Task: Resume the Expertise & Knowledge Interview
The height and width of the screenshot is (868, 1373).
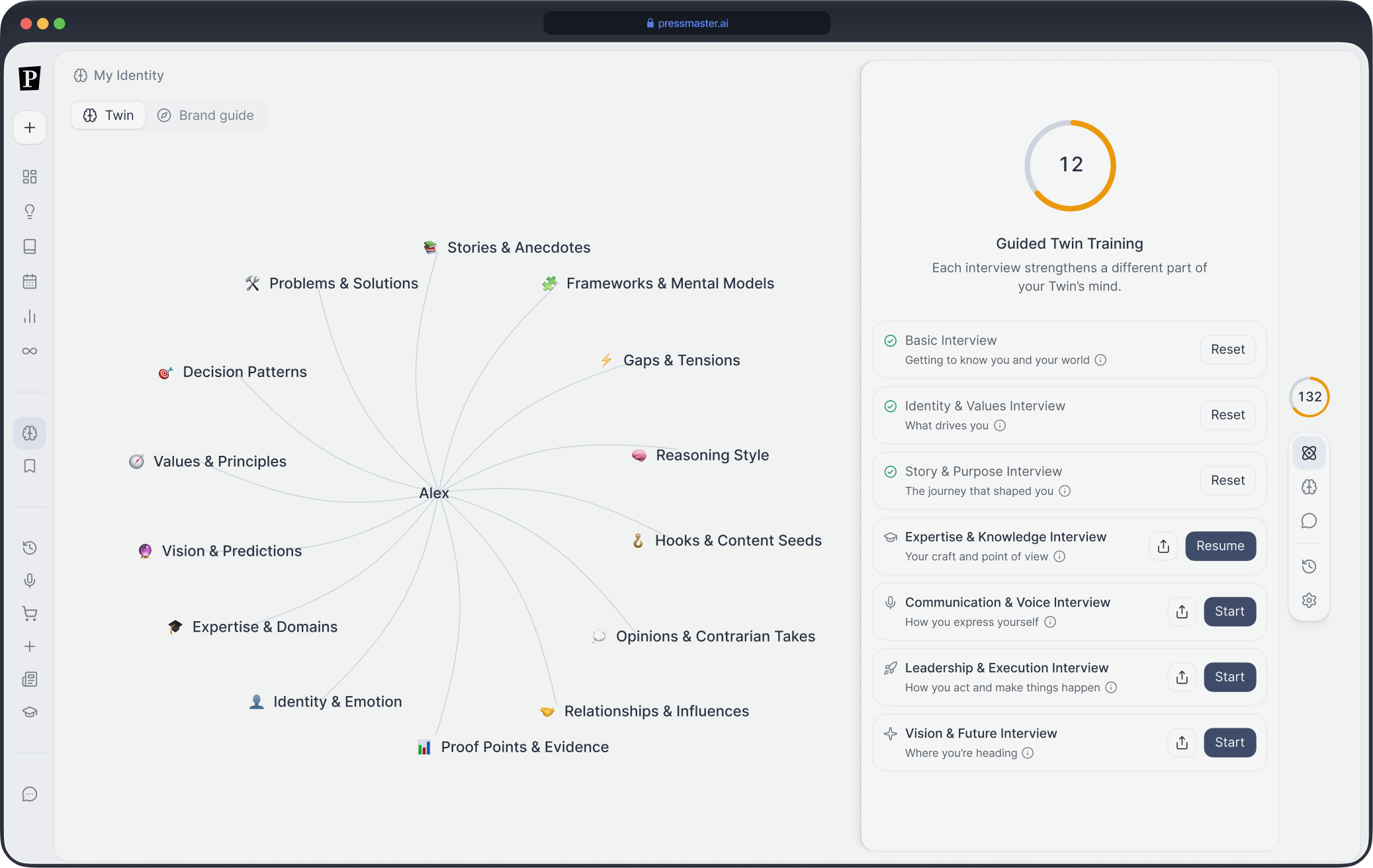Action: [1220, 546]
